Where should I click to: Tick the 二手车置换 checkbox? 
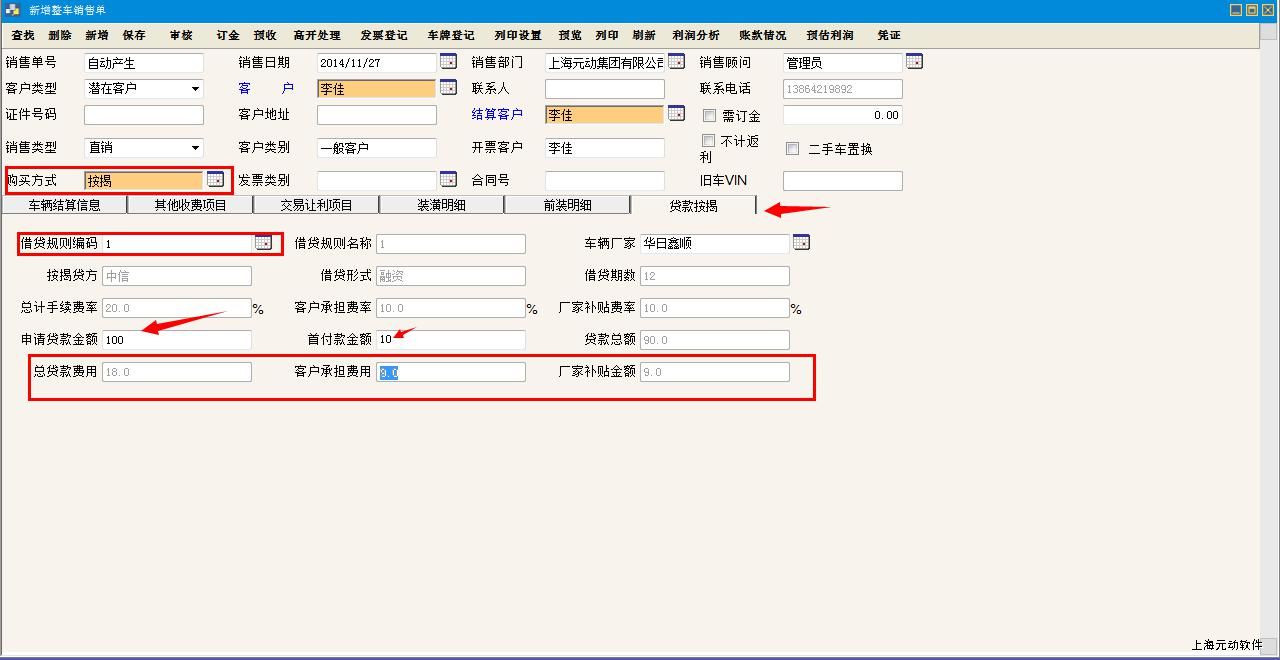pos(792,149)
